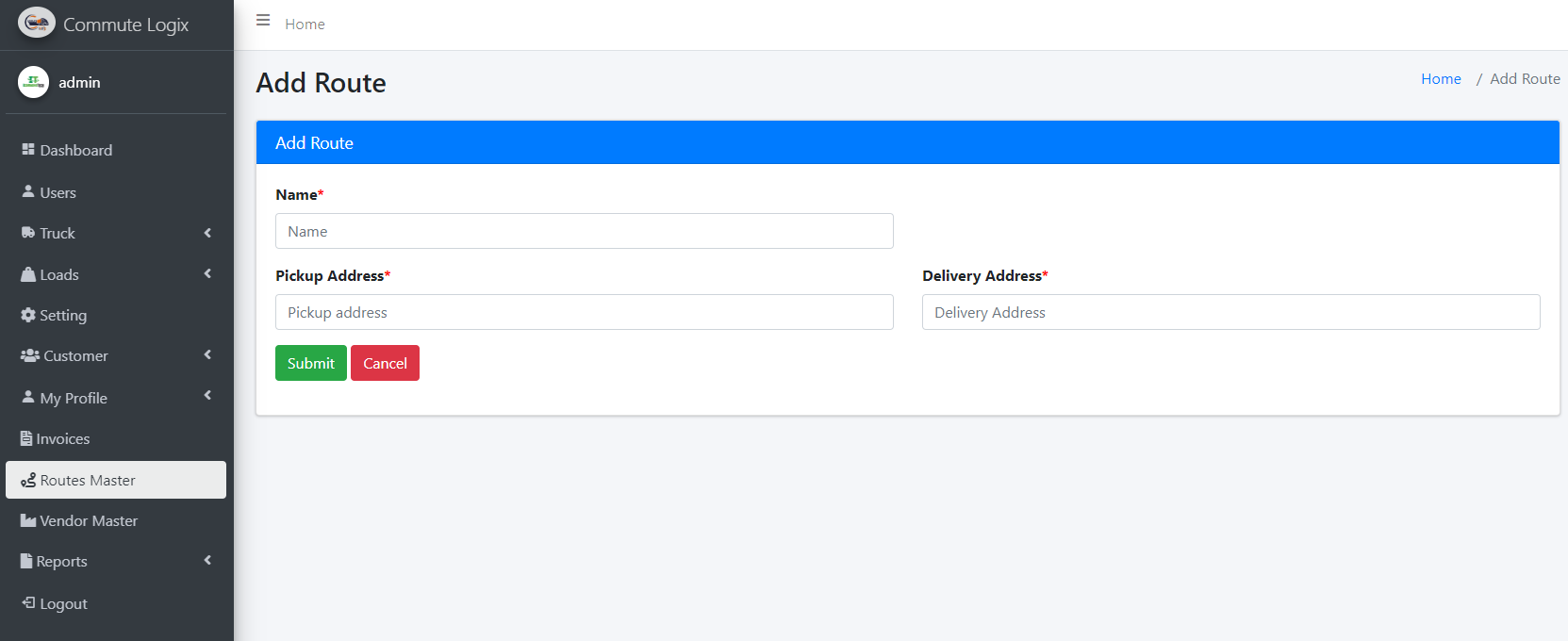Expand the My Profile submenu arrow
Screen dimensions: 1568x641
pos(207,396)
